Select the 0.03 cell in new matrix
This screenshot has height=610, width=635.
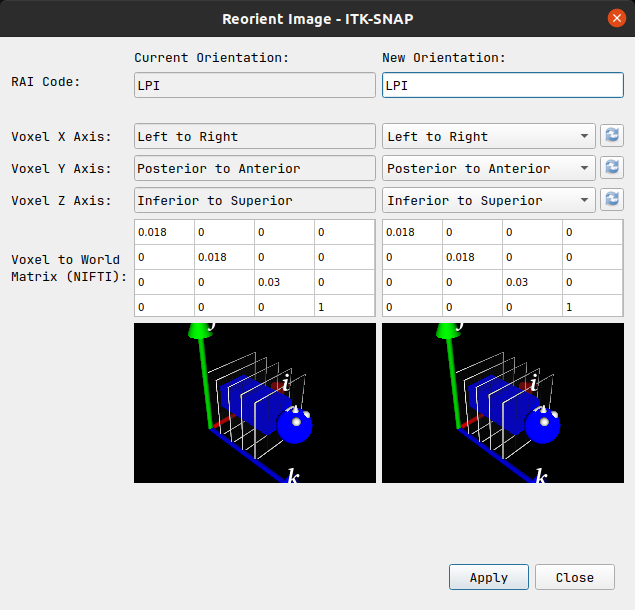pos(532,282)
